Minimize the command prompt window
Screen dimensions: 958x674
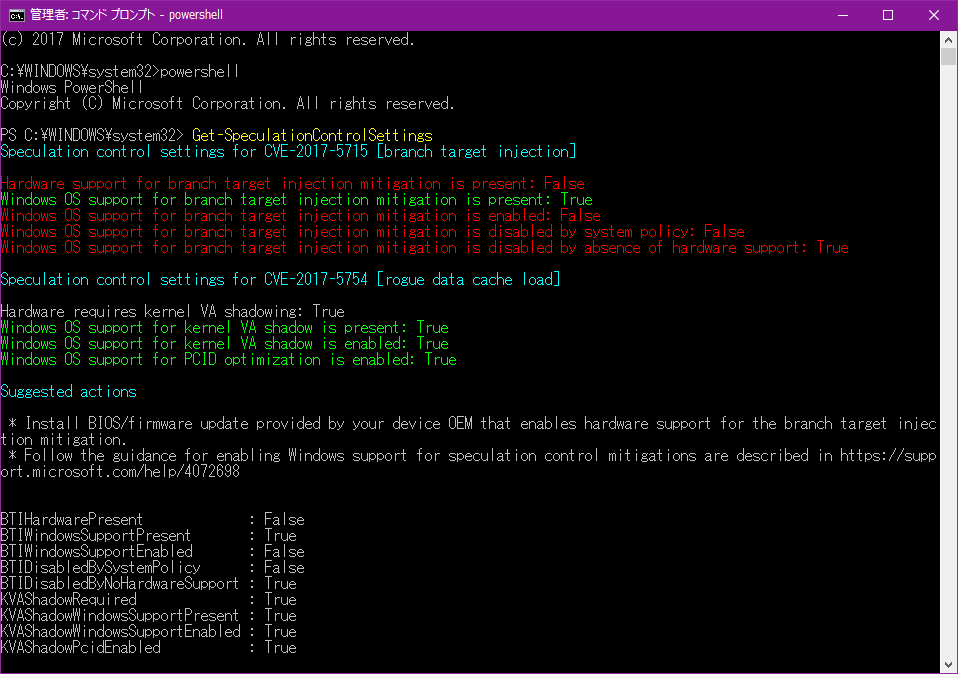(x=840, y=15)
